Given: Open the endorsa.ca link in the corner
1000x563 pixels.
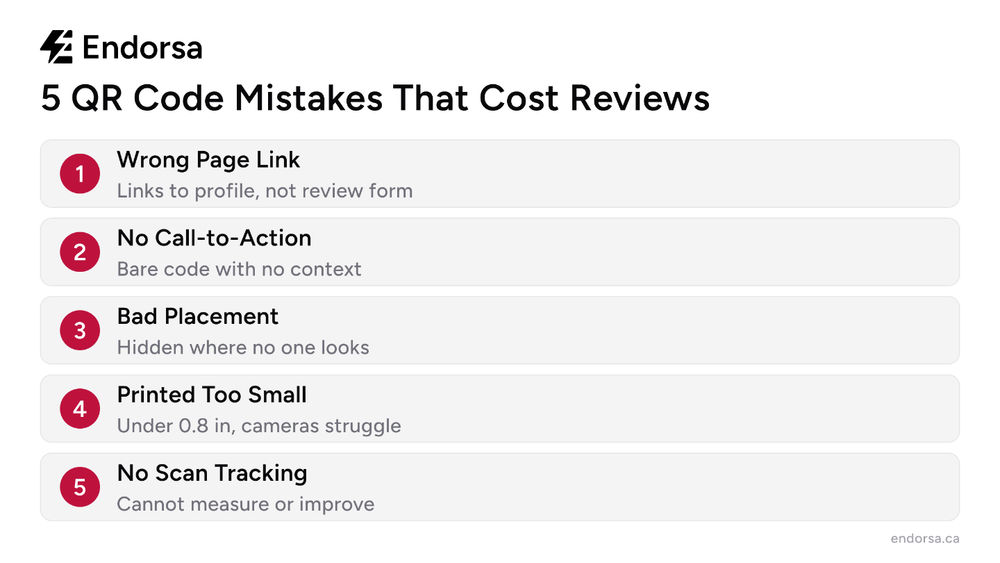Looking at the screenshot, I should (x=925, y=538).
